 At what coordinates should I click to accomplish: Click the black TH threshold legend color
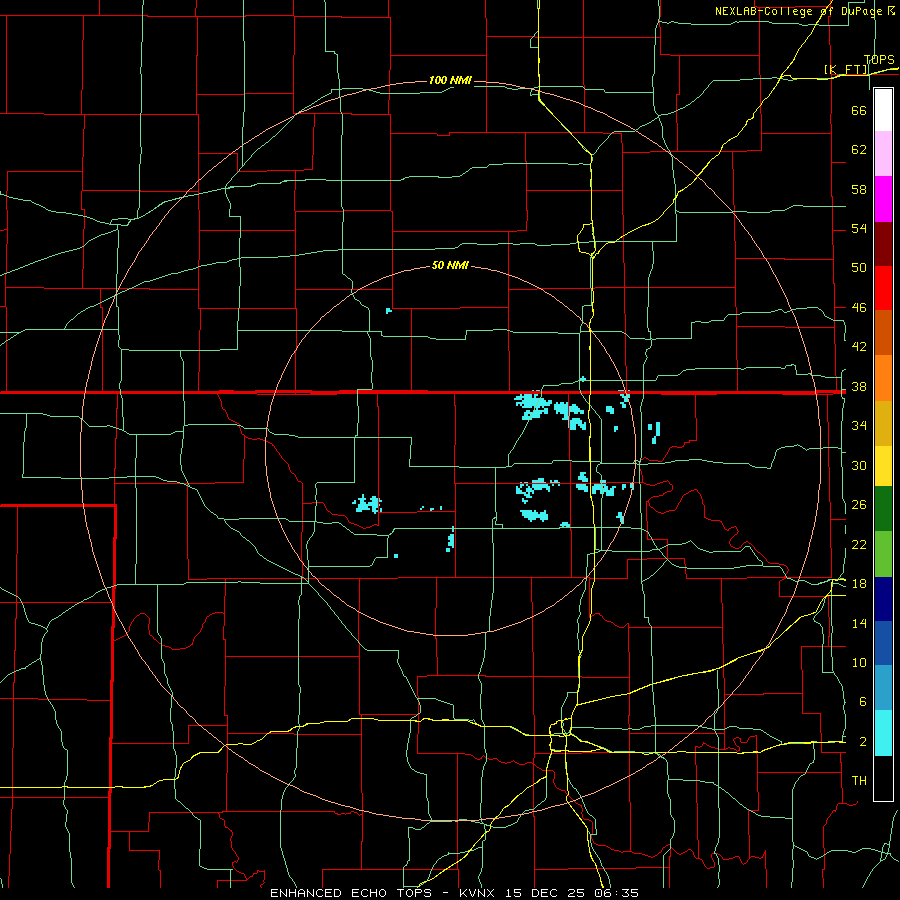[883, 778]
